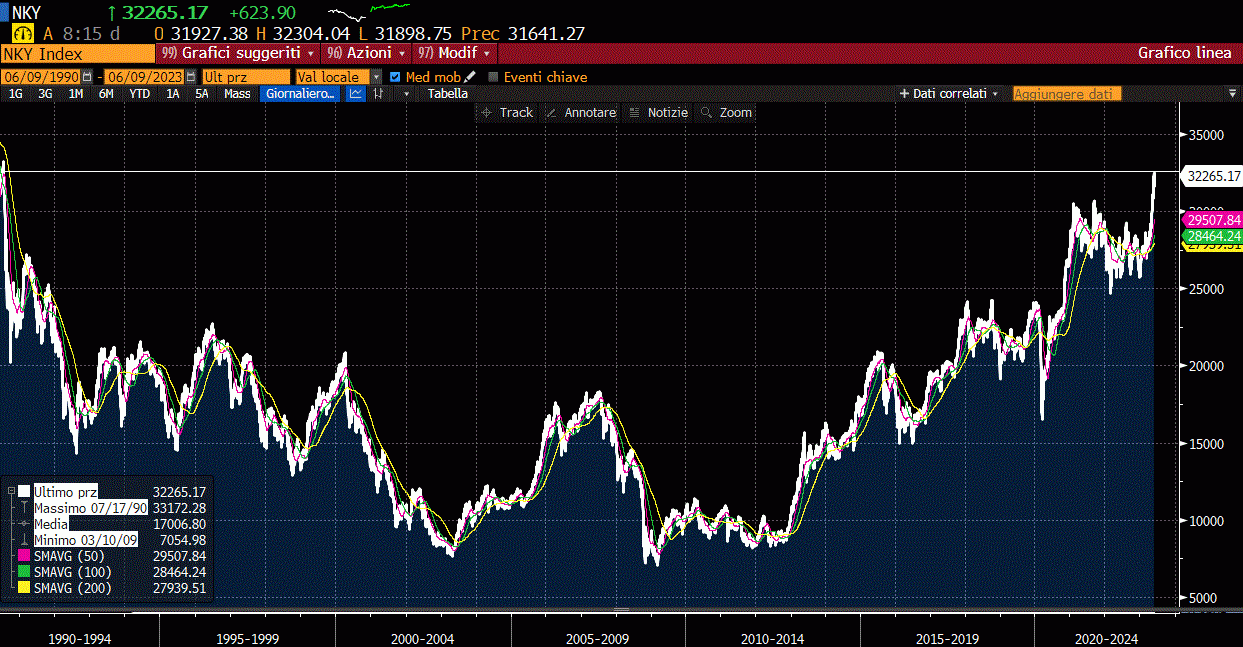Select the 1A time range
Viewport: 1243px width, 647px height.
pos(173,94)
